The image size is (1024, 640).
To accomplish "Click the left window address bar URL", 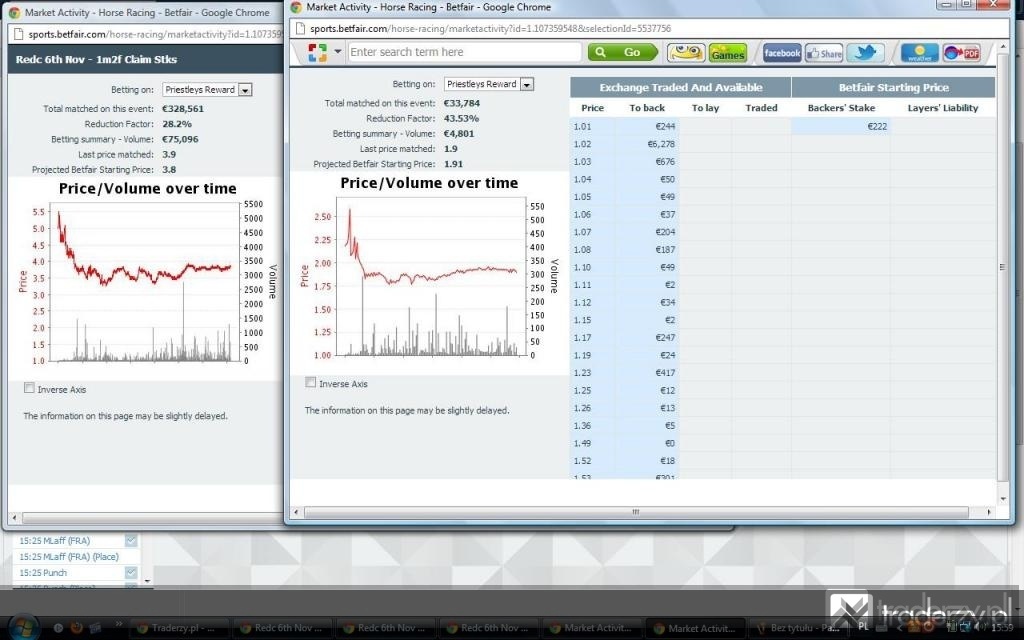I will (155, 34).
